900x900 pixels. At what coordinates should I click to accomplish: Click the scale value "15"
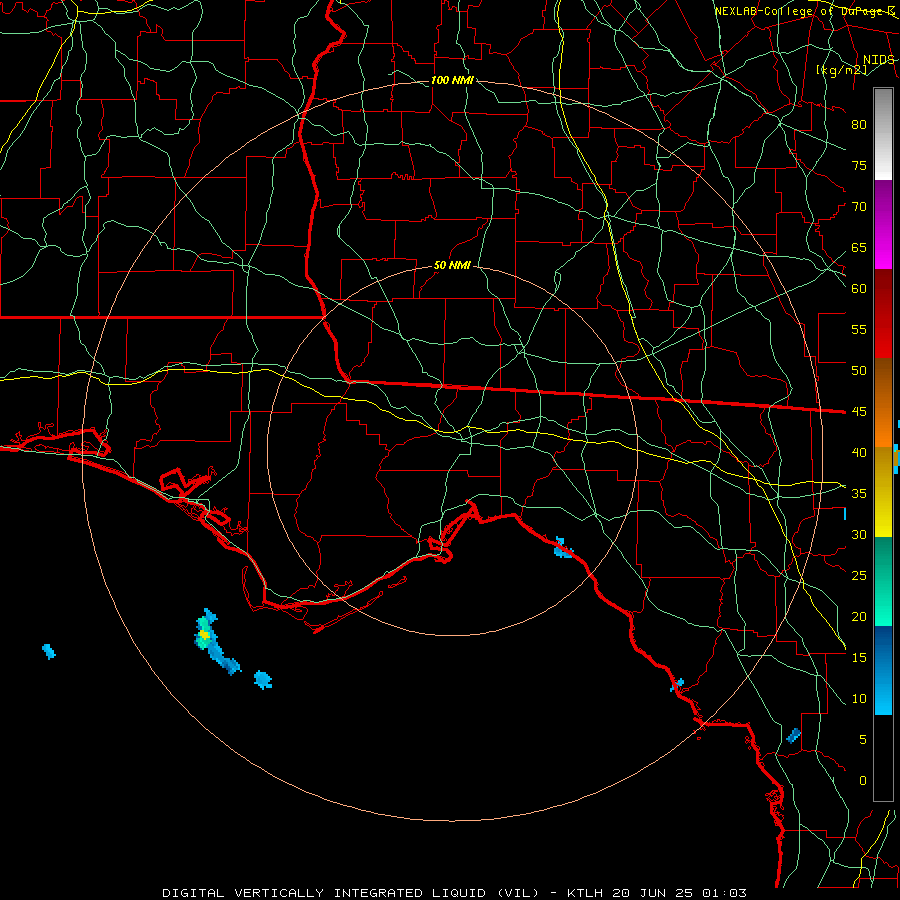pos(859,657)
